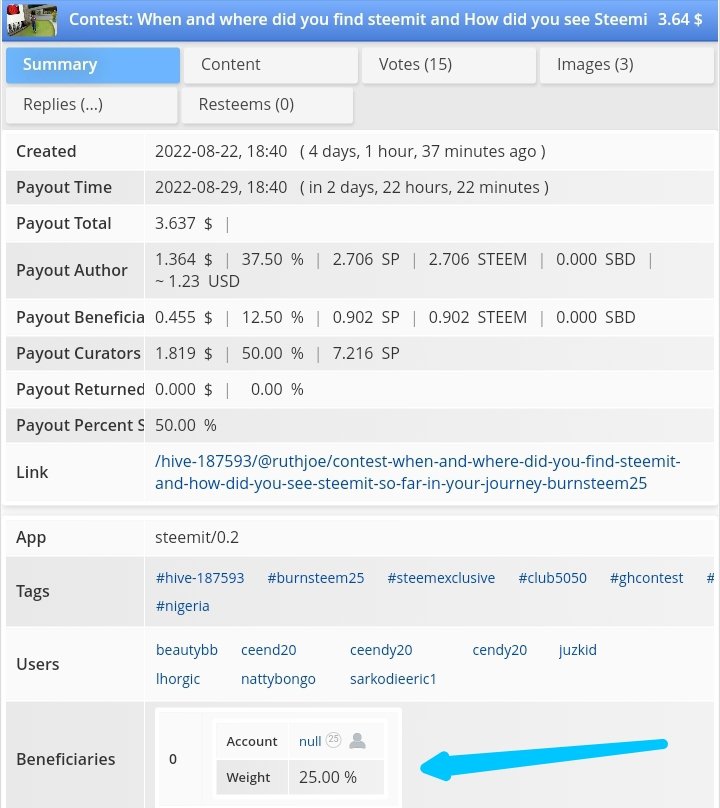Click the Payout Curators row label
The height and width of the screenshot is (808, 720).
tap(78, 354)
